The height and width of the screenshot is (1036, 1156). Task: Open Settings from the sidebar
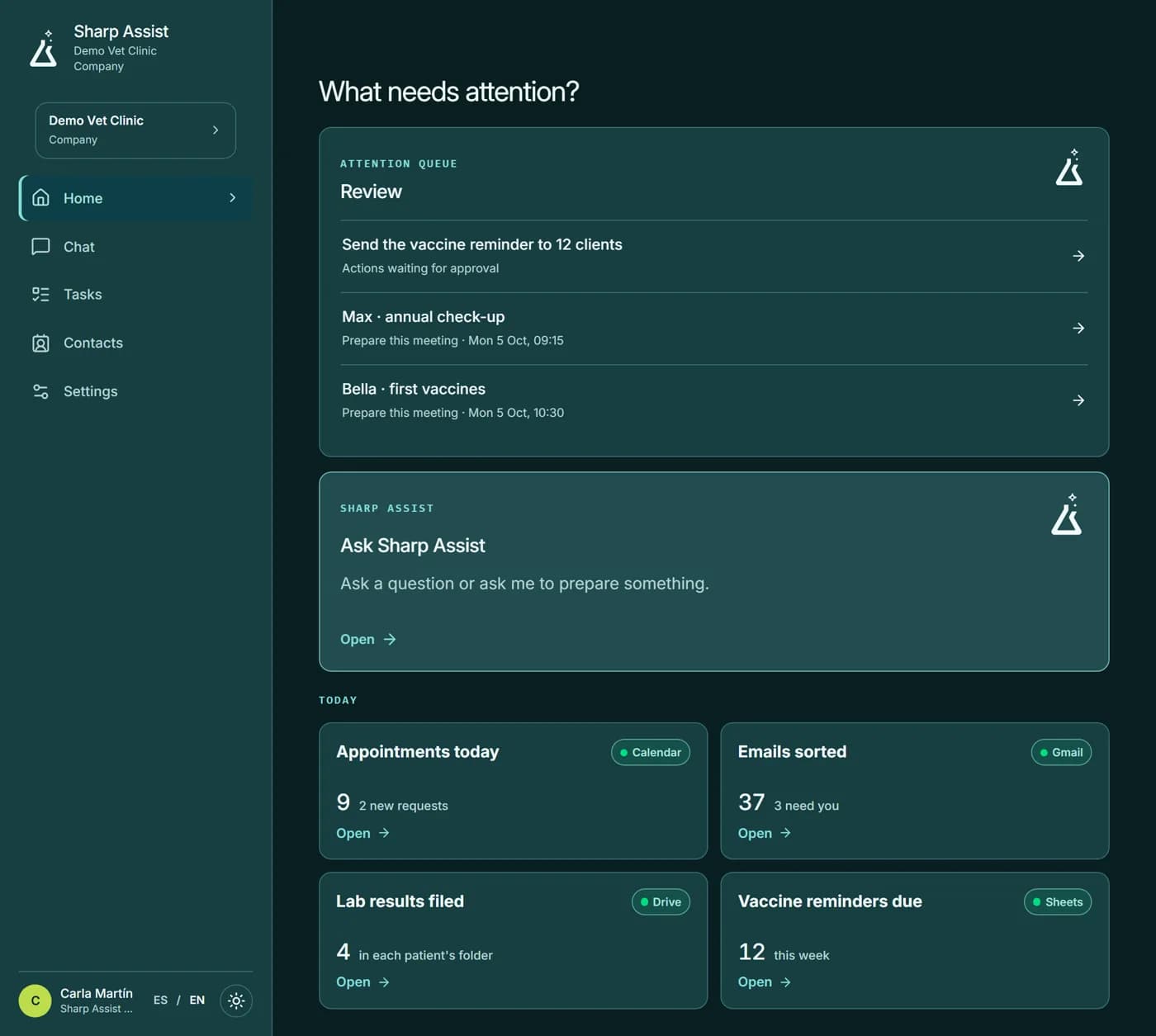pyautogui.click(x=135, y=391)
